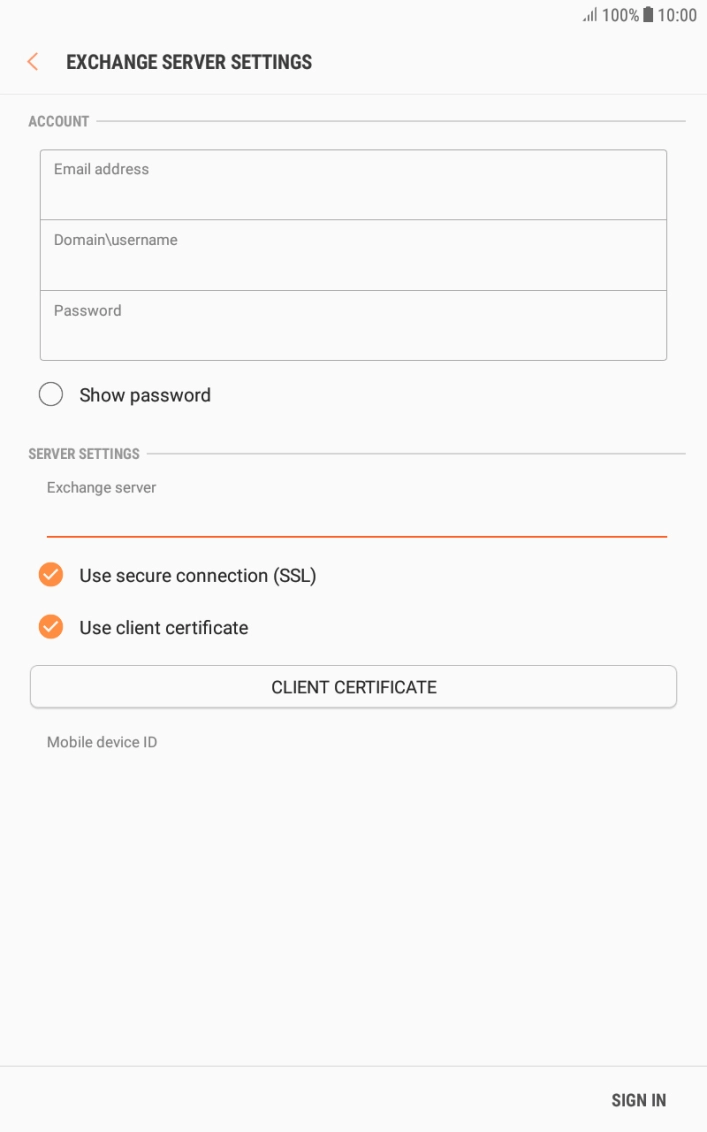Focus the Email address input field

pyautogui.click(x=354, y=184)
